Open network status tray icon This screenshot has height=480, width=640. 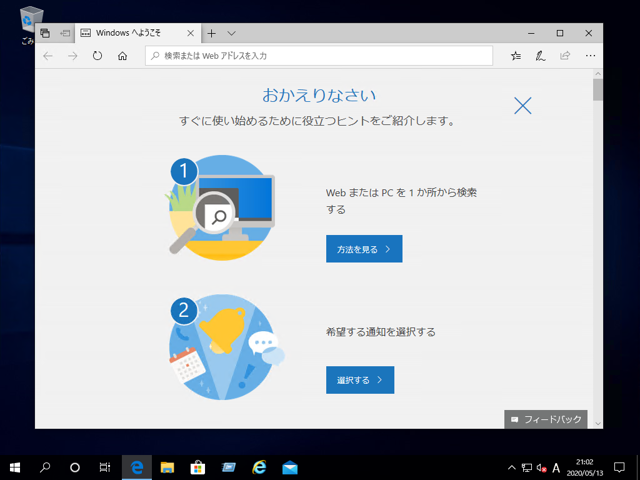(x=527, y=468)
